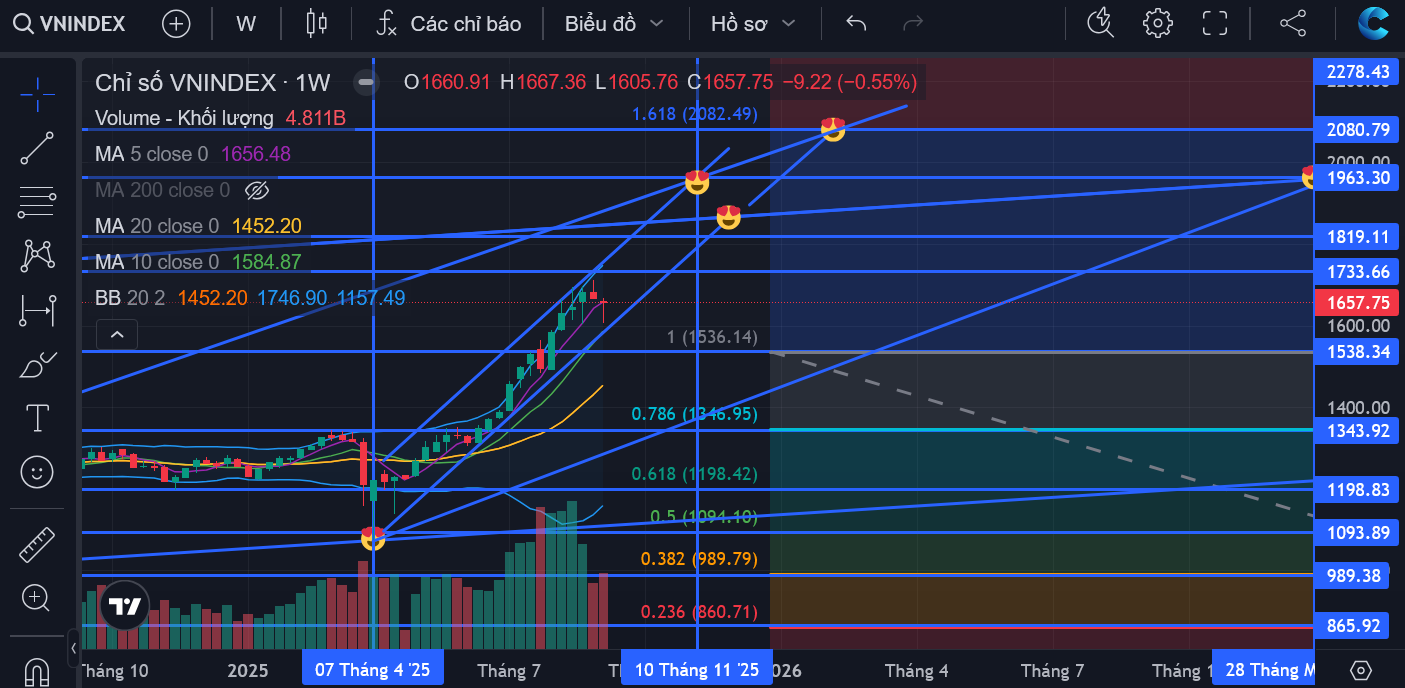Select the brush drawing tool
Screen dimensions: 1405x688
pos(37,364)
